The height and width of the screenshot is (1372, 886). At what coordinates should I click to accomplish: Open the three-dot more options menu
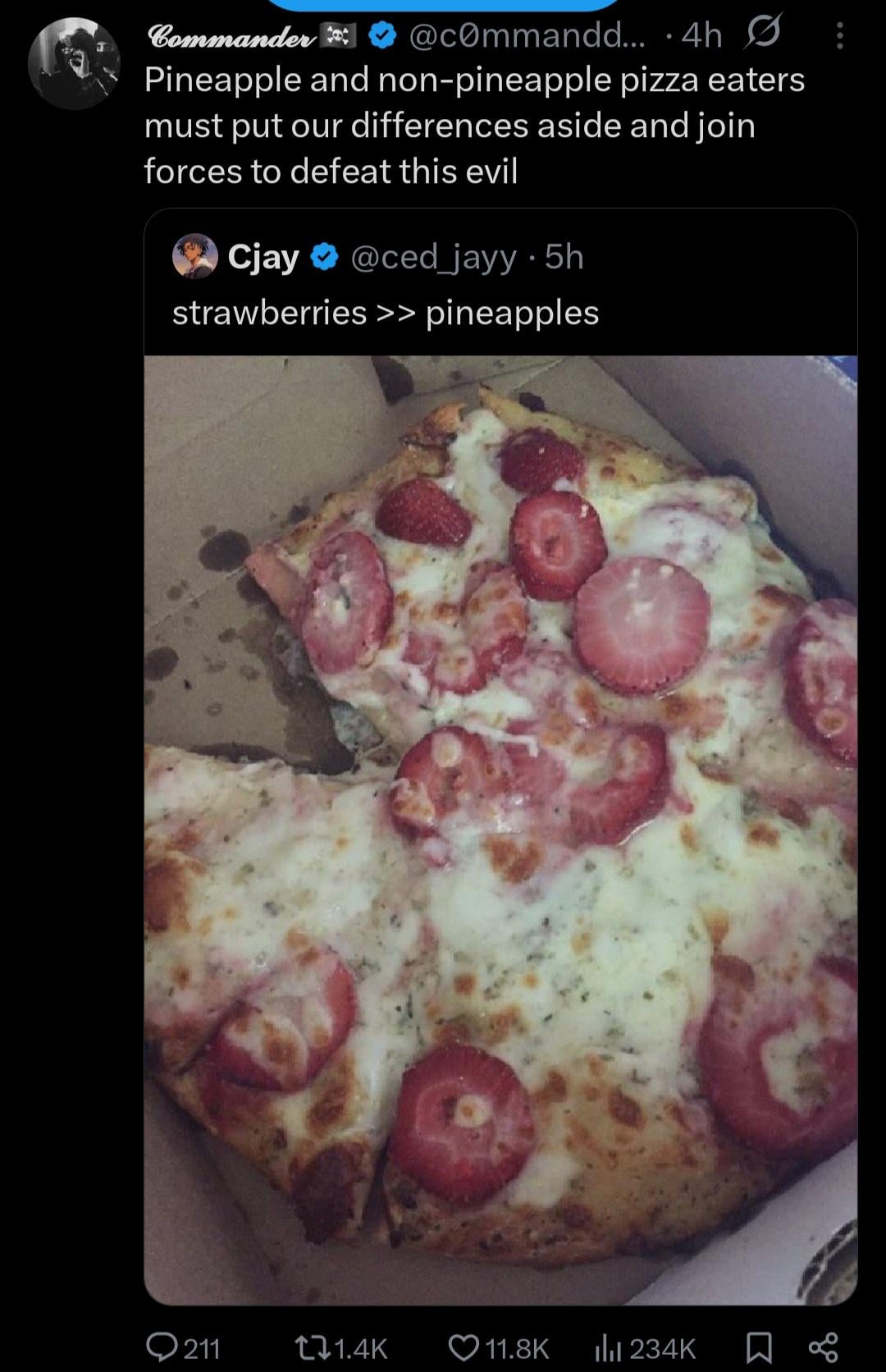839,35
